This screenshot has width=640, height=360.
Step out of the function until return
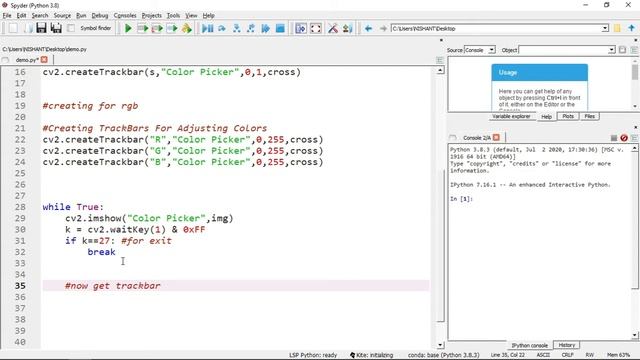tap(251, 28)
